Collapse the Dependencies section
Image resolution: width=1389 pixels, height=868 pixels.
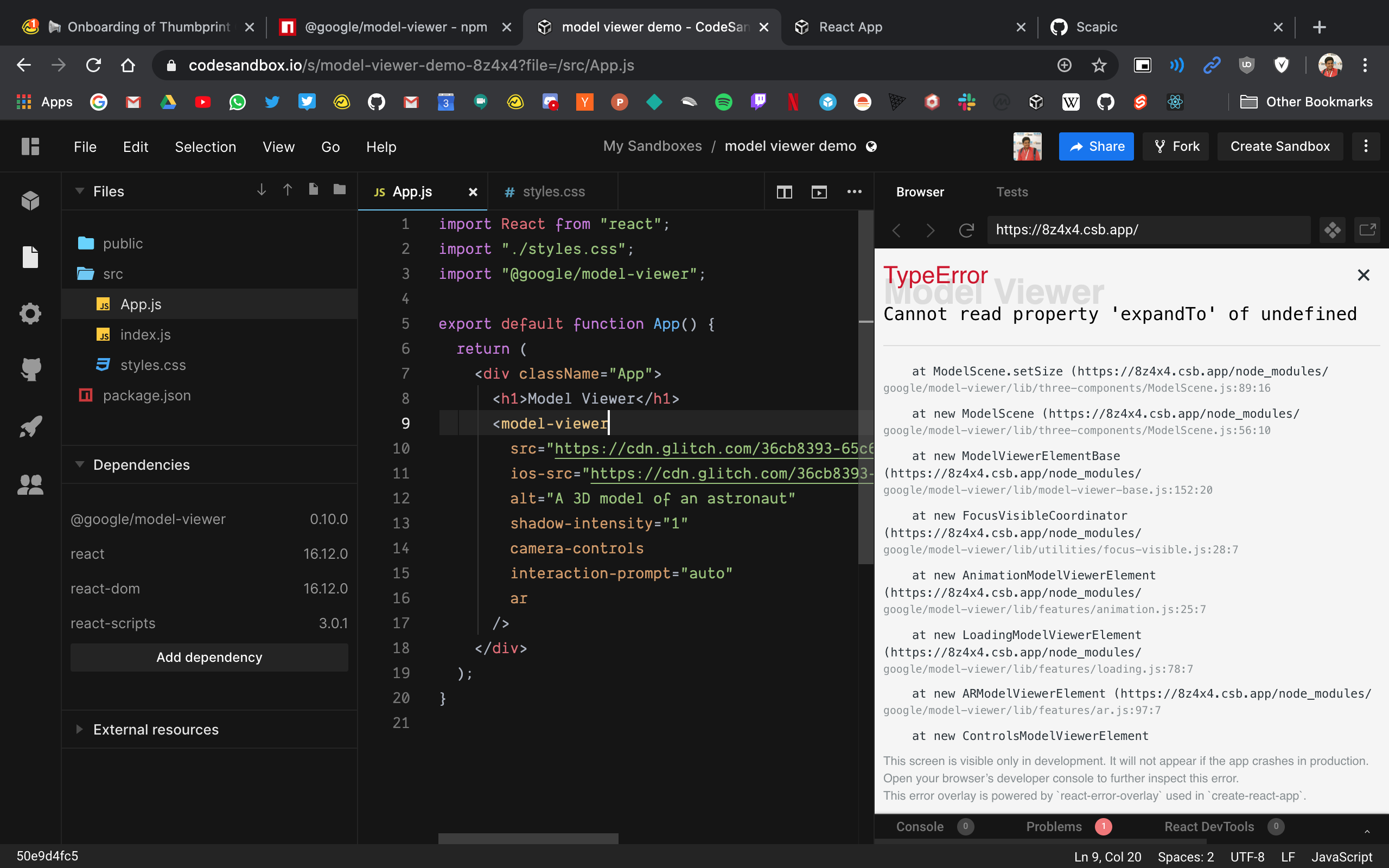[80, 464]
